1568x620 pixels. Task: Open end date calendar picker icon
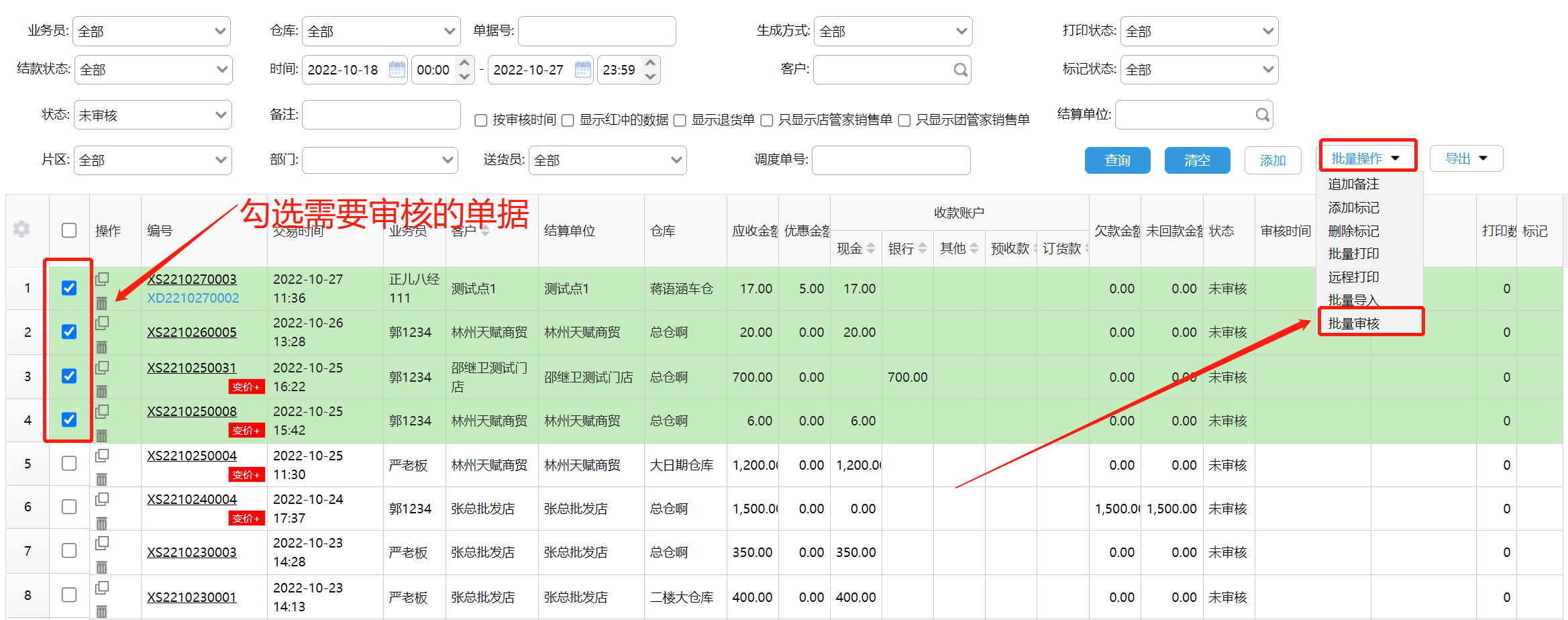(x=582, y=69)
